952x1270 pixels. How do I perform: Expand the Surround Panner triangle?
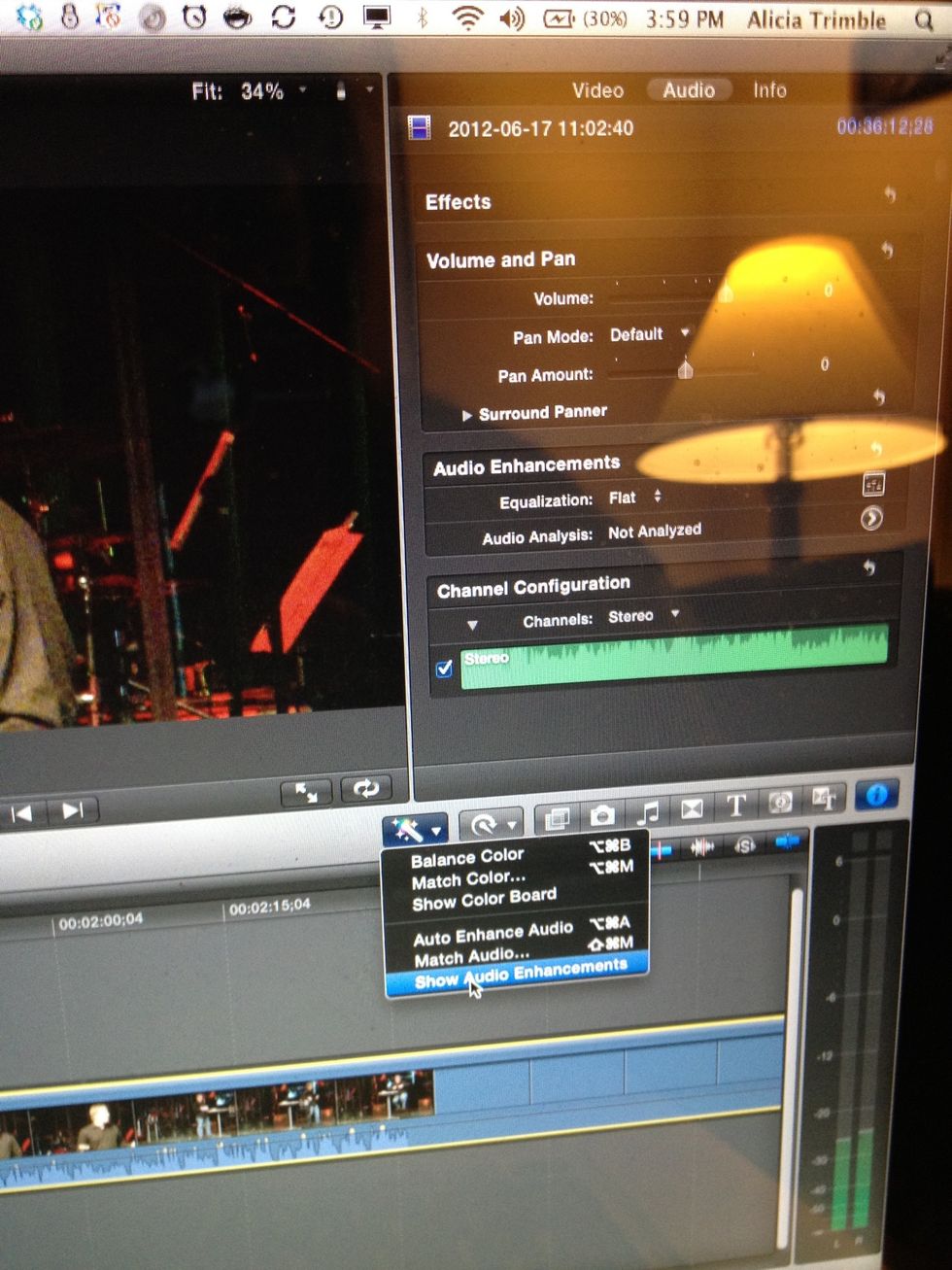tap(467, 415)
